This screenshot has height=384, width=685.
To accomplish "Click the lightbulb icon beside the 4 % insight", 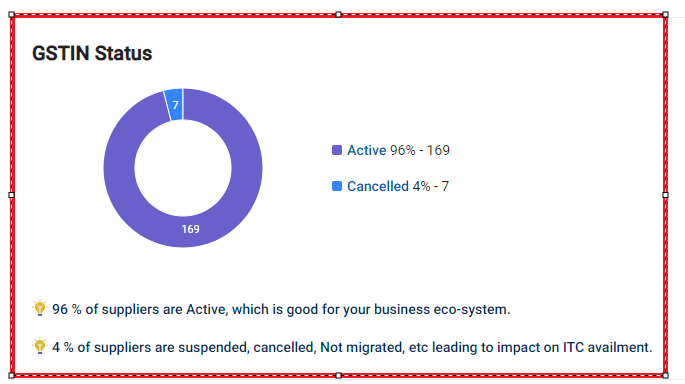I will pyautogui.click(x=39, y=346).
